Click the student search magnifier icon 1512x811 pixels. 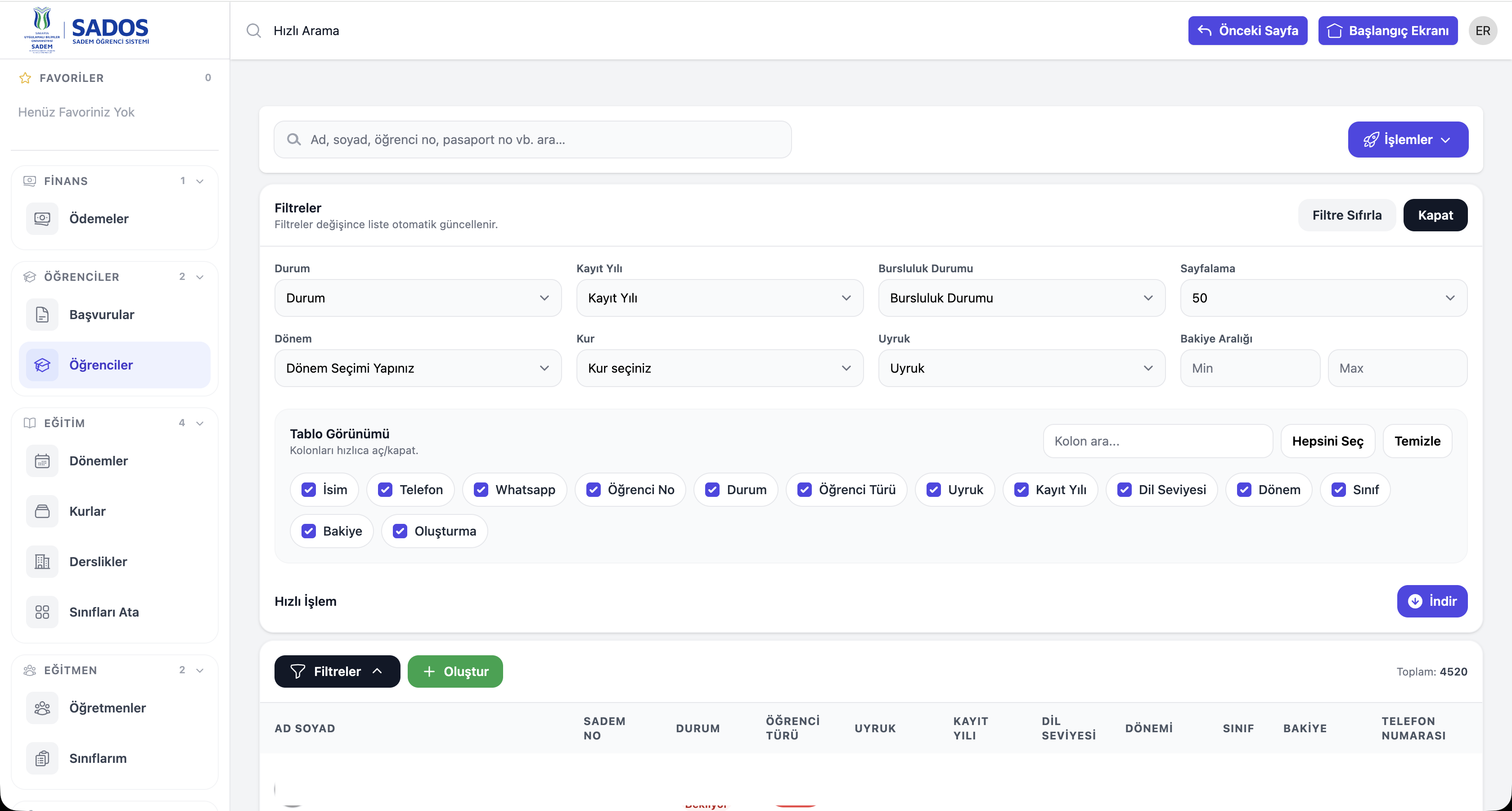(x=294, y=140)
